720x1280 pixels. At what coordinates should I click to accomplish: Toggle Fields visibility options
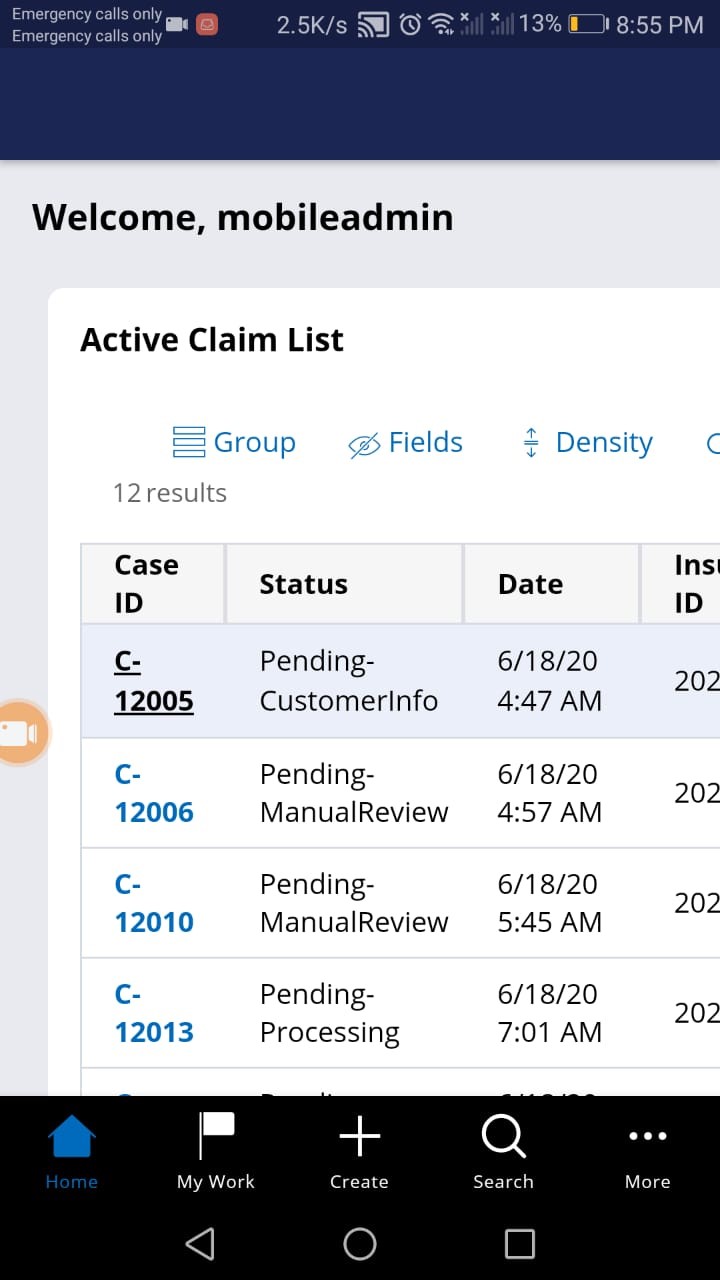tap(405, 442)
